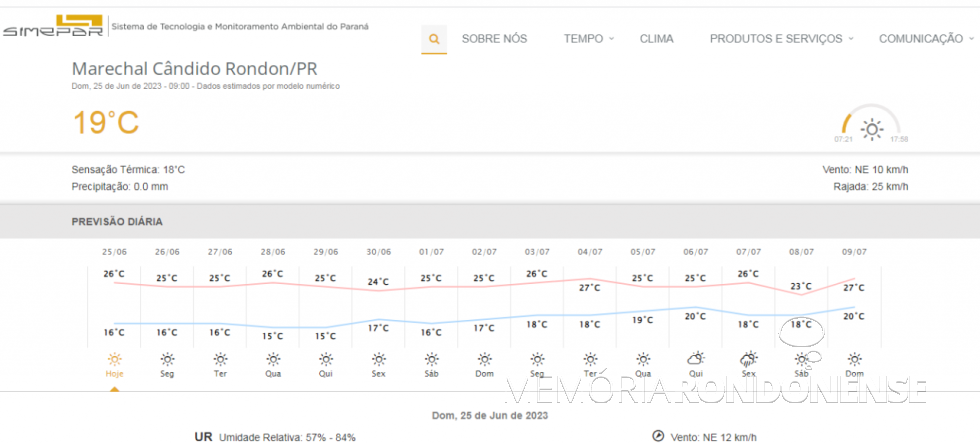This screenshot has height=444, width=980.
Task: Select the Saturday 08/07 weather icon
Action: 802,359
